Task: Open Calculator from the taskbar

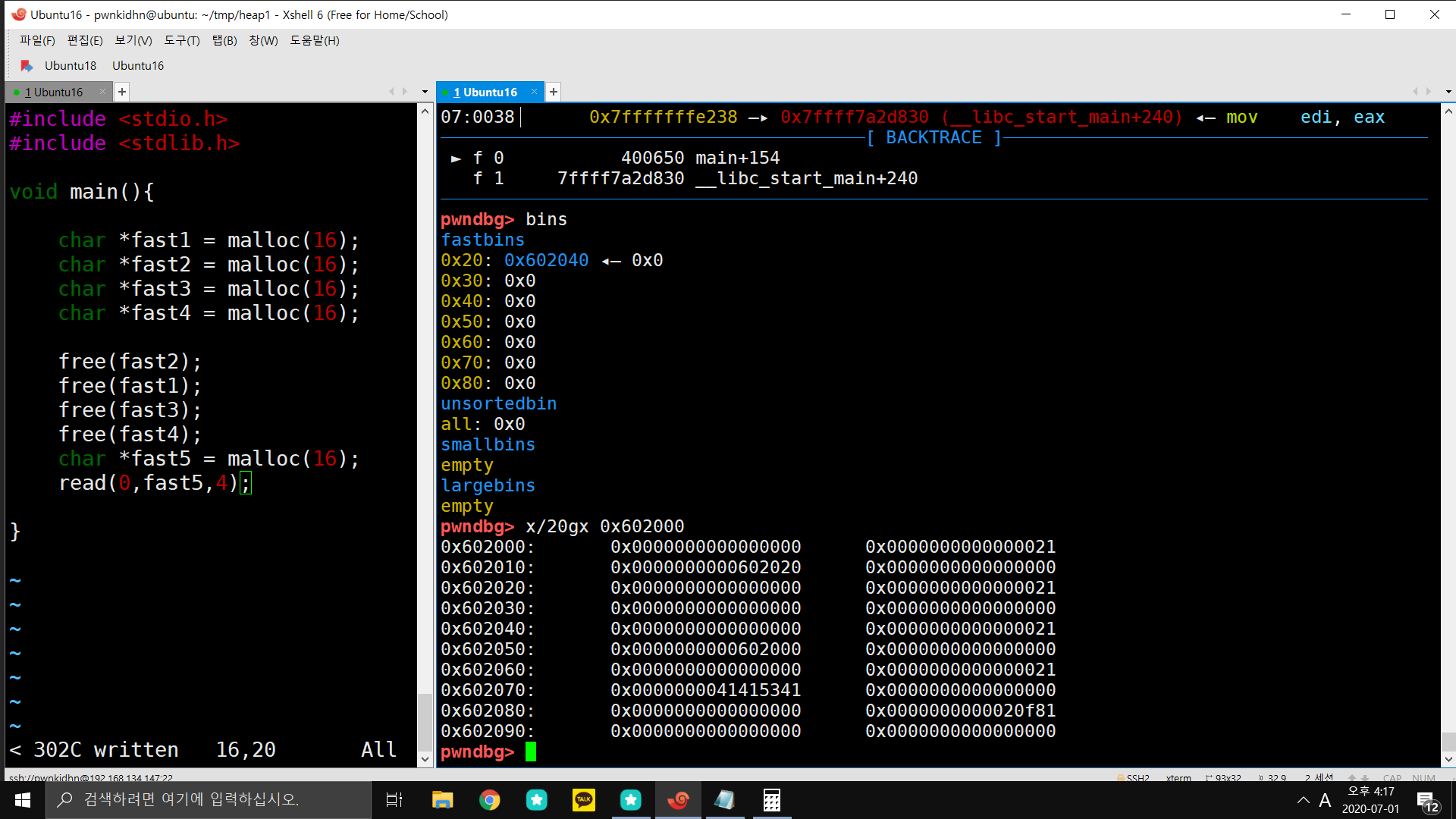Action: (x=771, y=799)
